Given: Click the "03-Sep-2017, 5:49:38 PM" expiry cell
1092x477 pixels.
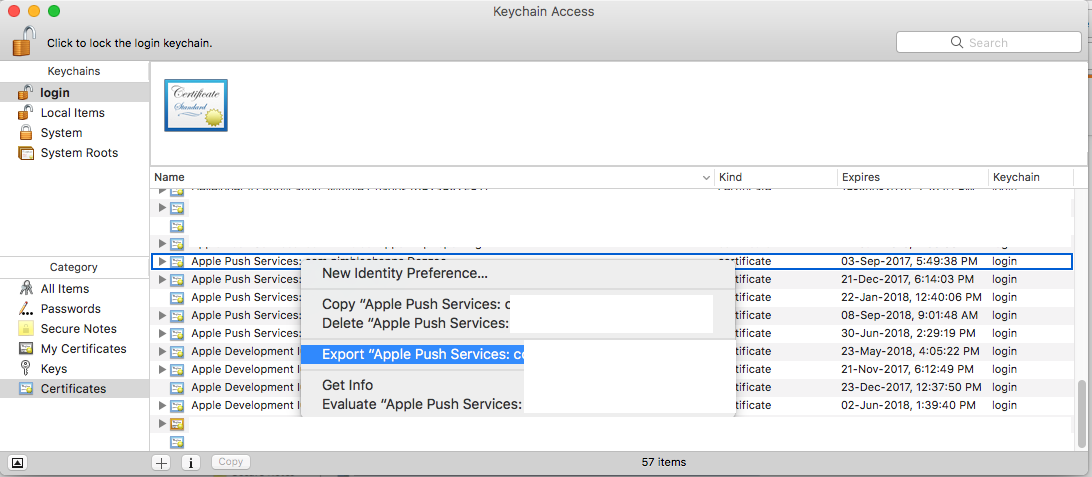Looking at the screenshot, I should 910,262.
